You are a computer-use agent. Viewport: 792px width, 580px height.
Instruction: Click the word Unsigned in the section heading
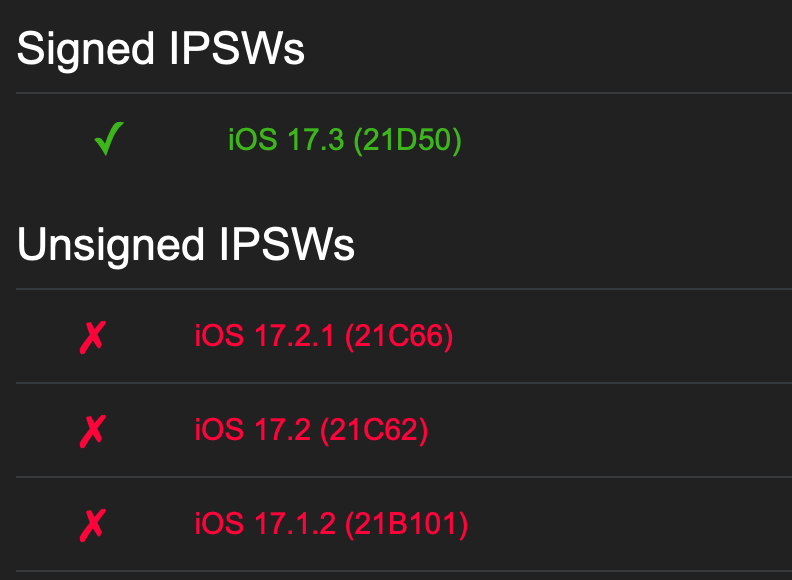click(111, 244)
